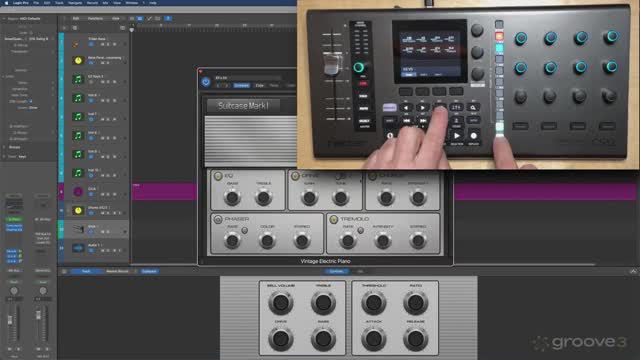
Task: Select the Keys track piano icon
Action: 78,229
